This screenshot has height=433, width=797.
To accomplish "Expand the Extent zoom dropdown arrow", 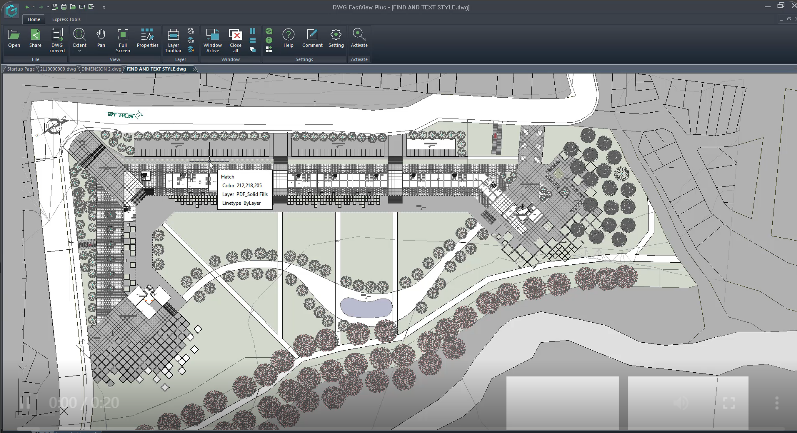I will click(x=79, y=51).
